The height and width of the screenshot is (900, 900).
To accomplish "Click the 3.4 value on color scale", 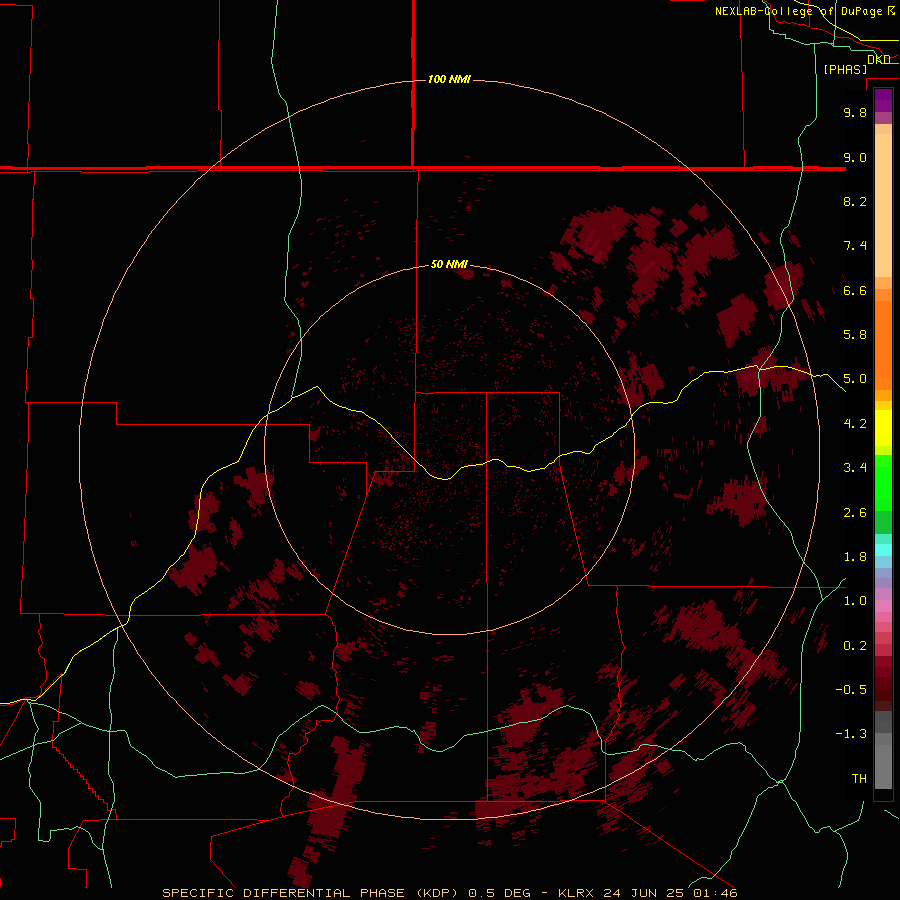I will pos(855,468).
